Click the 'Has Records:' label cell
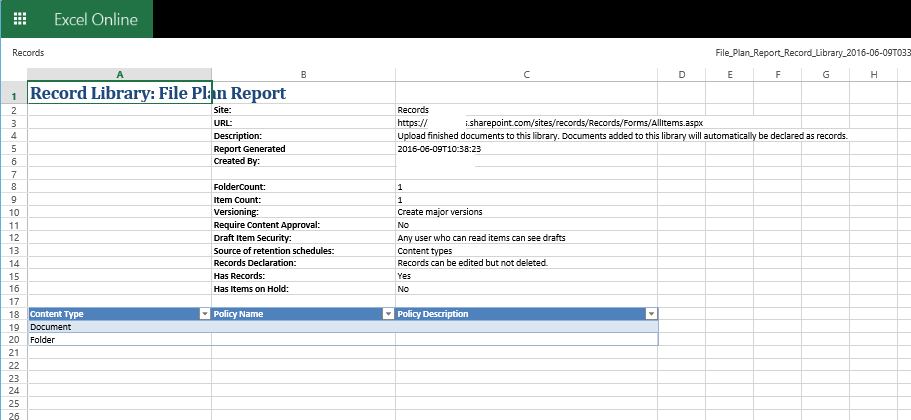 tap(303, 276)
